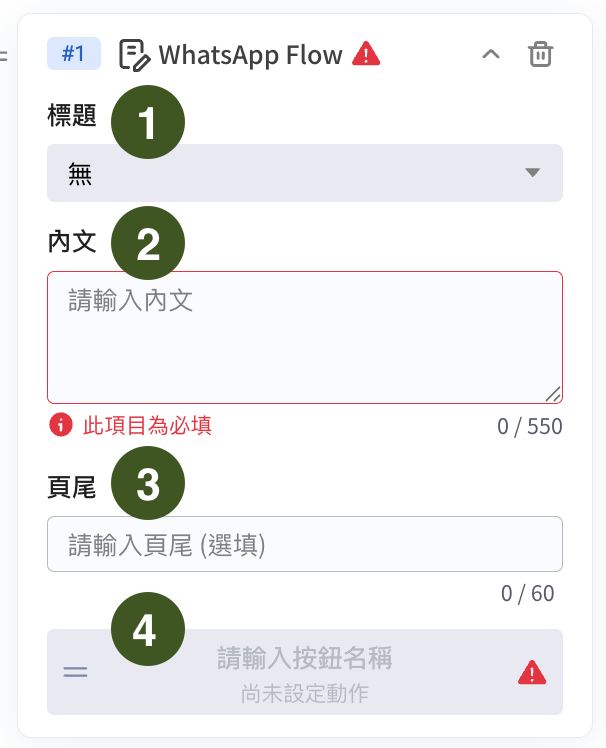This screenshot has width=606, height=748.
Task: Click the warning triangle on the button row
Action: [532, 673]
